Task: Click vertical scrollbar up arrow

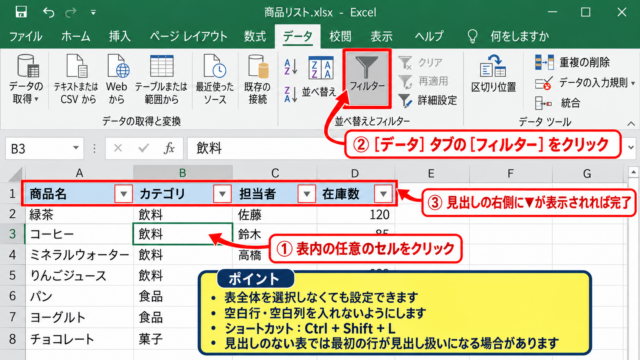Action: pyautogui.click(x=633, y=173)
